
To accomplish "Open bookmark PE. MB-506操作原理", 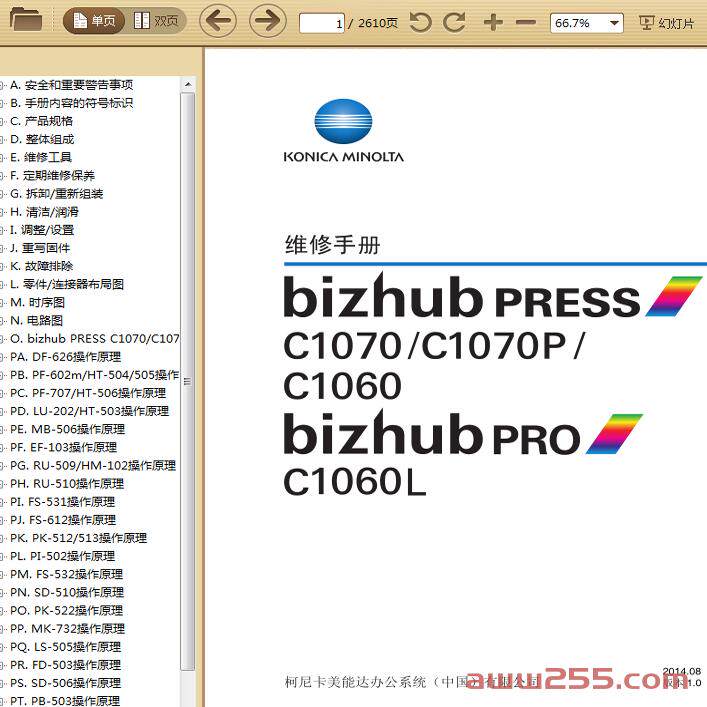I will click(67, 429).
